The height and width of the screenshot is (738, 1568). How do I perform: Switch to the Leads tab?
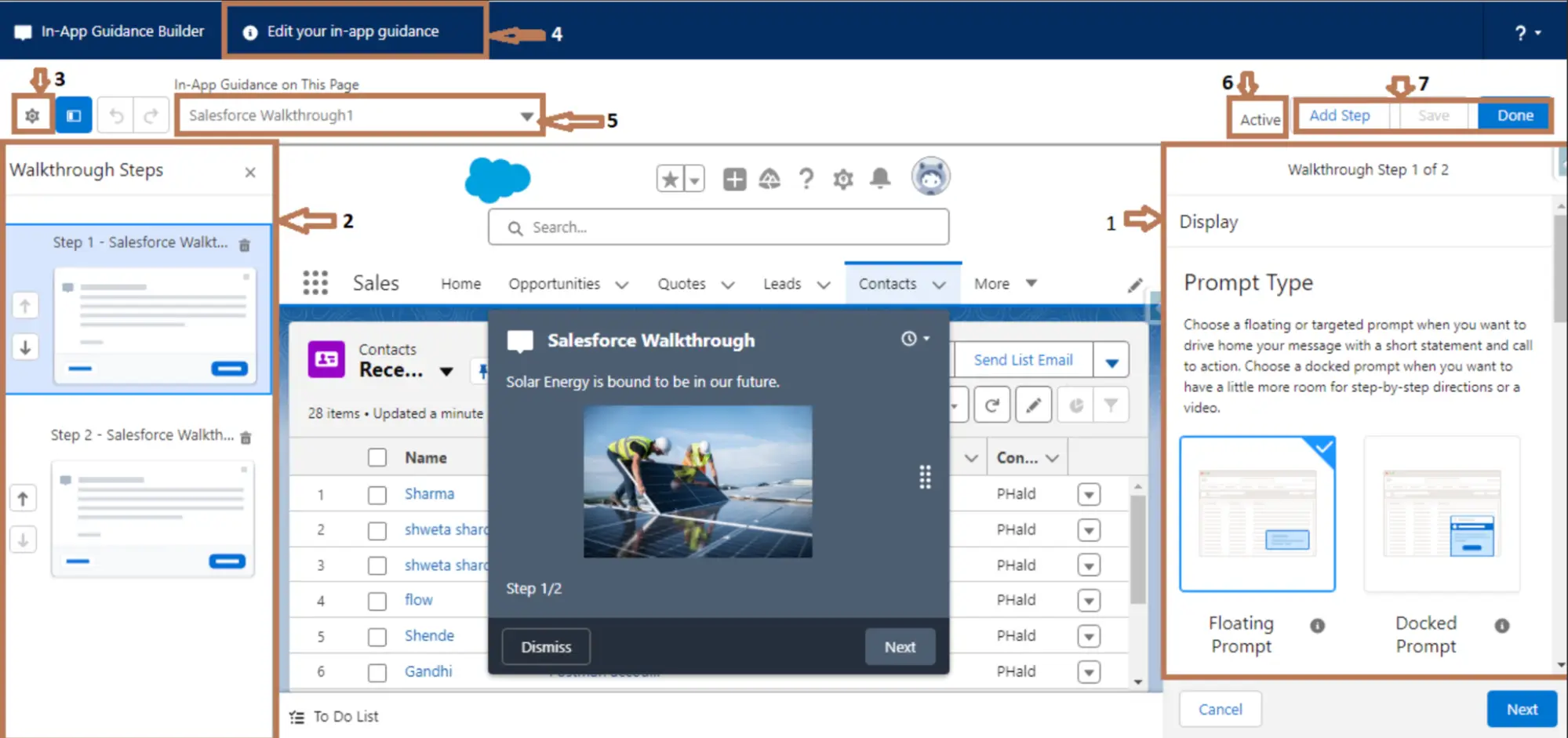pyautogui.click(x=782, y=283)
